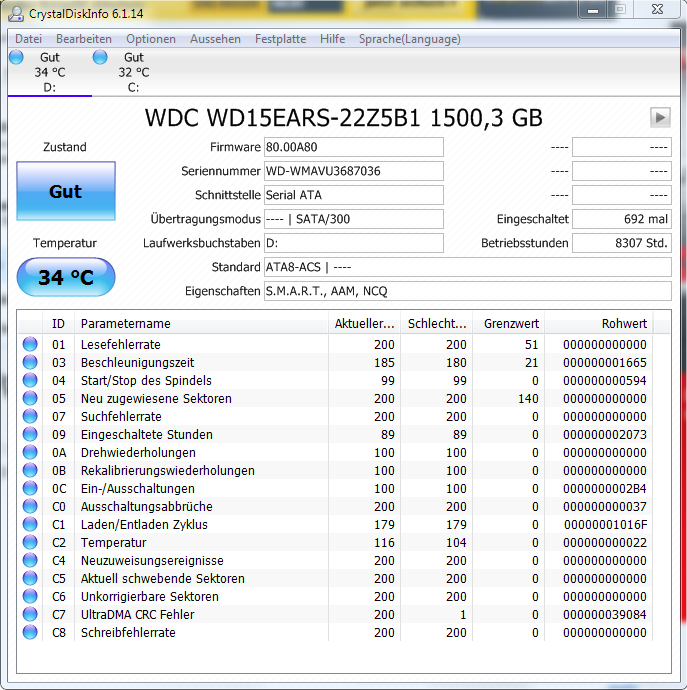
Task: Click status orb of Beschleunigungszeit row
Action: 30,362
